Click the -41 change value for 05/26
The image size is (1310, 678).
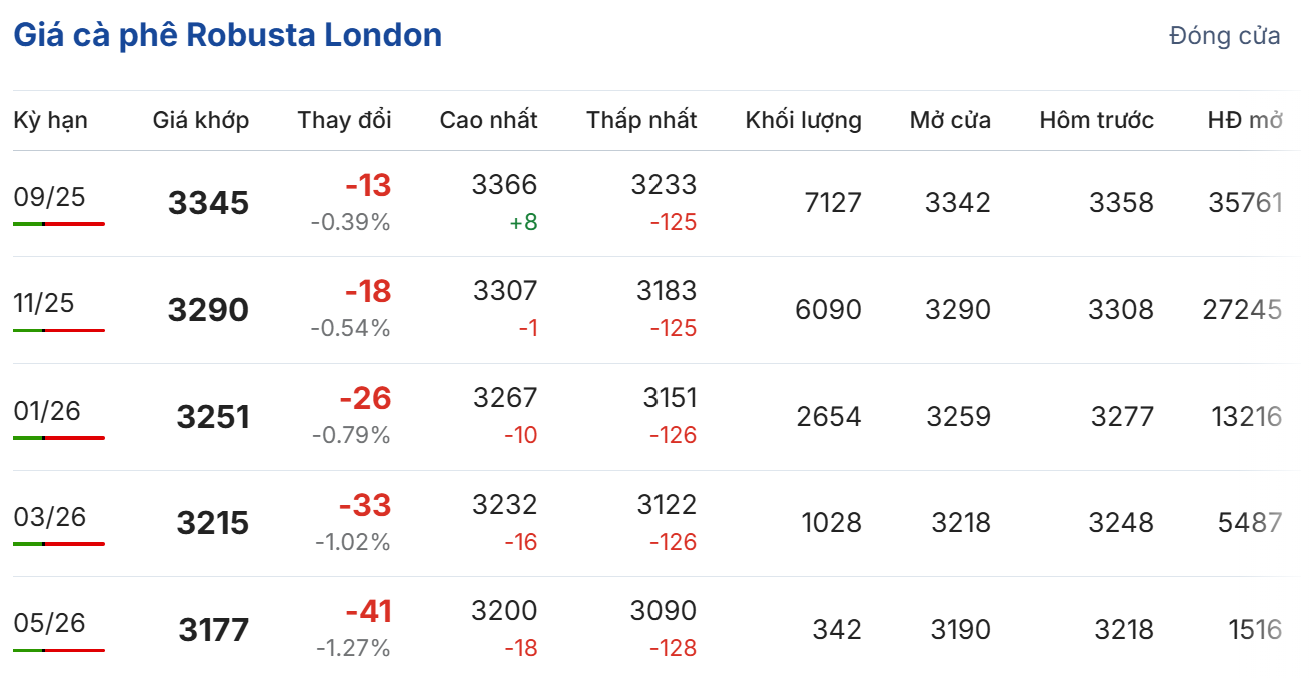click(x=367, y=611)
